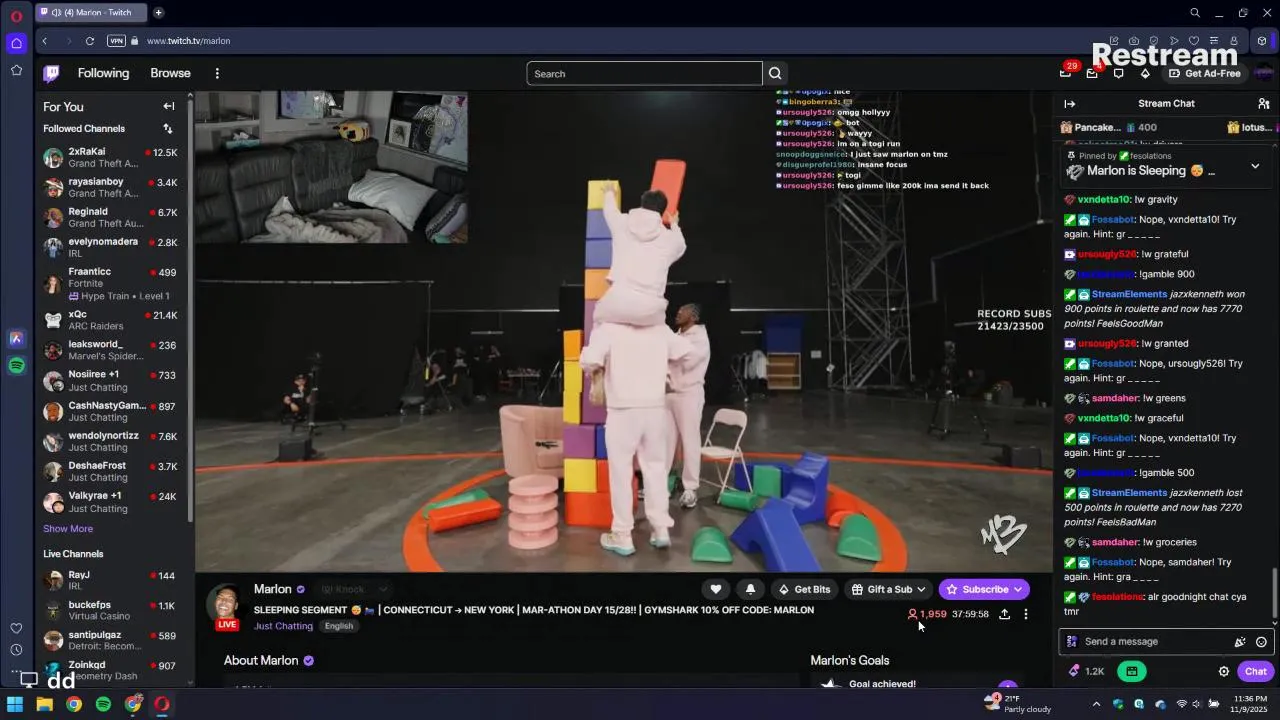Open the Just Chatting category link

(x=283, y=626)
